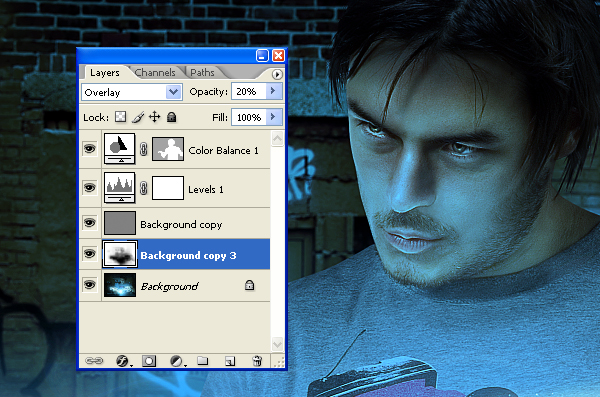Image resolution: width=600 pixels, height=397 pixels.
Task: Click the Levels 1 link chain
Action: pyautogui.click(x=143, y=188)
